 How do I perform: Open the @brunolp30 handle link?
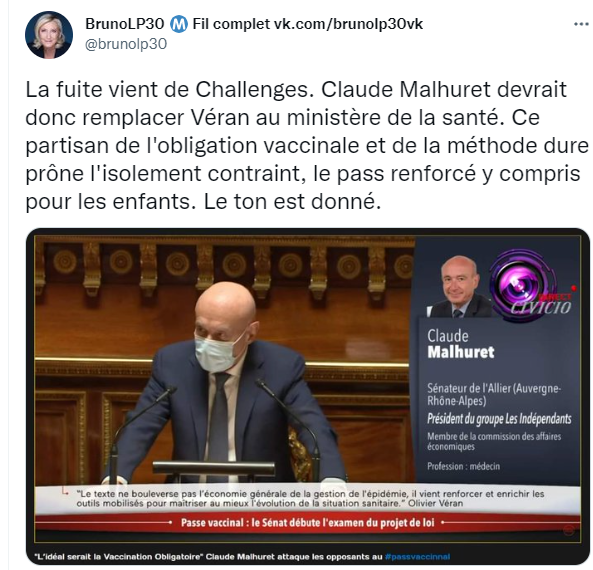pos(126,44)
